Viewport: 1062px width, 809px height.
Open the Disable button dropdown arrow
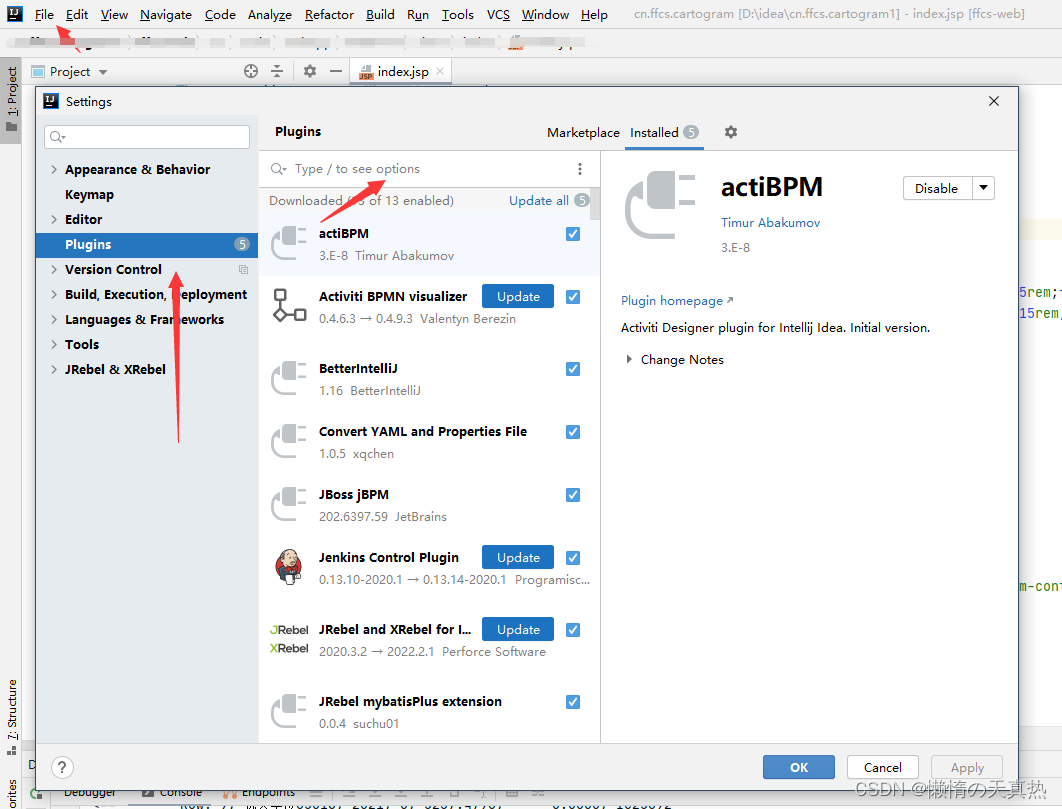983,188
